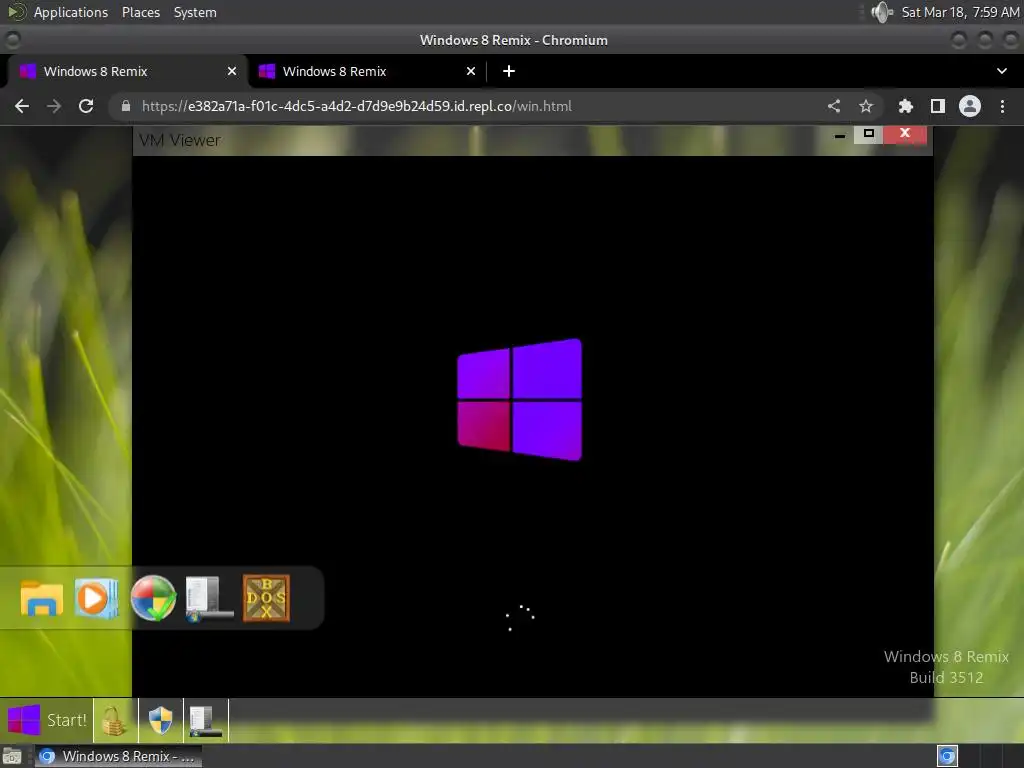Share this page icon
Screen dimensions: 1024x768
click(834, 106)
